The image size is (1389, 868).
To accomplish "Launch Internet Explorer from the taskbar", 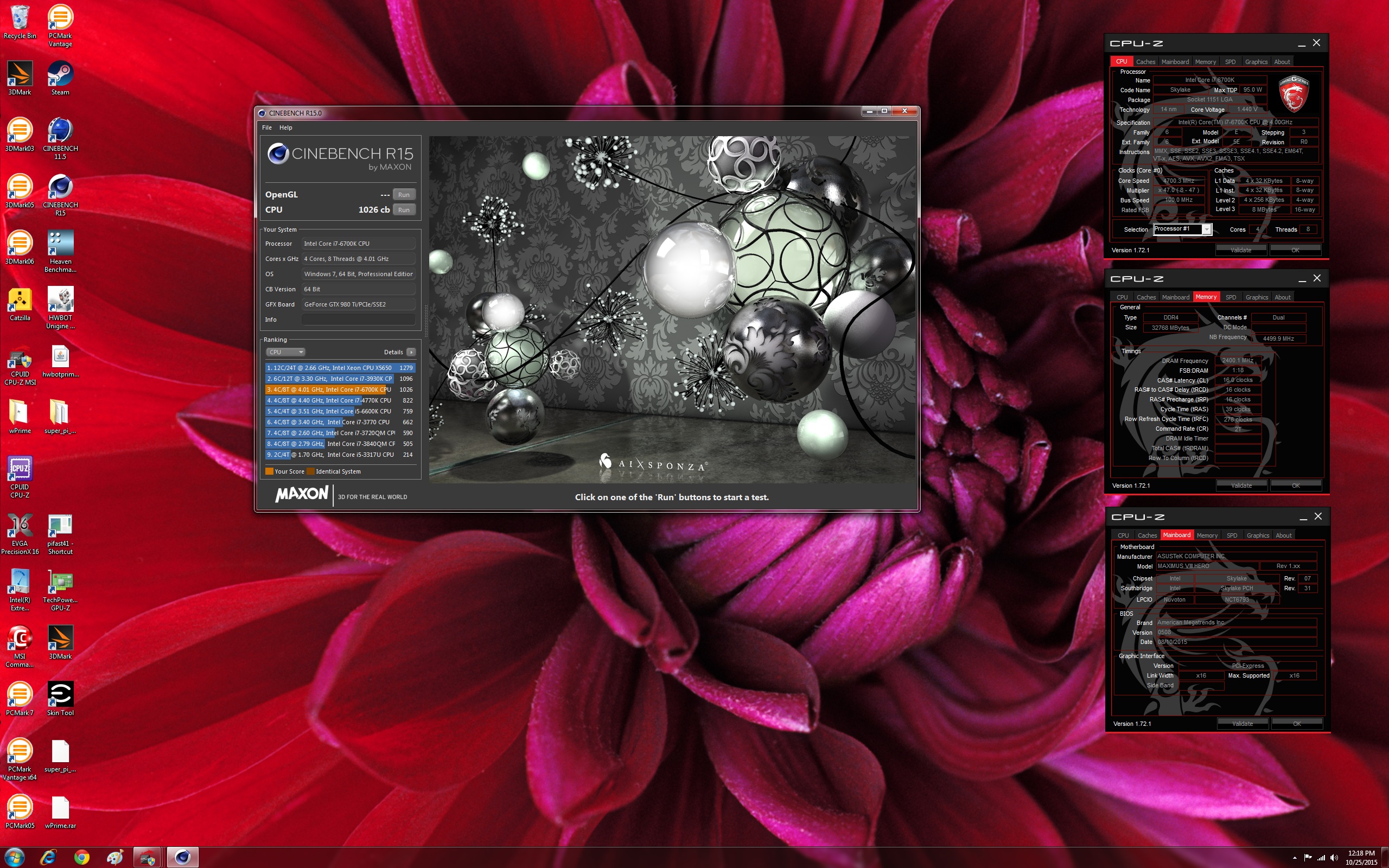I will [48, 857].
